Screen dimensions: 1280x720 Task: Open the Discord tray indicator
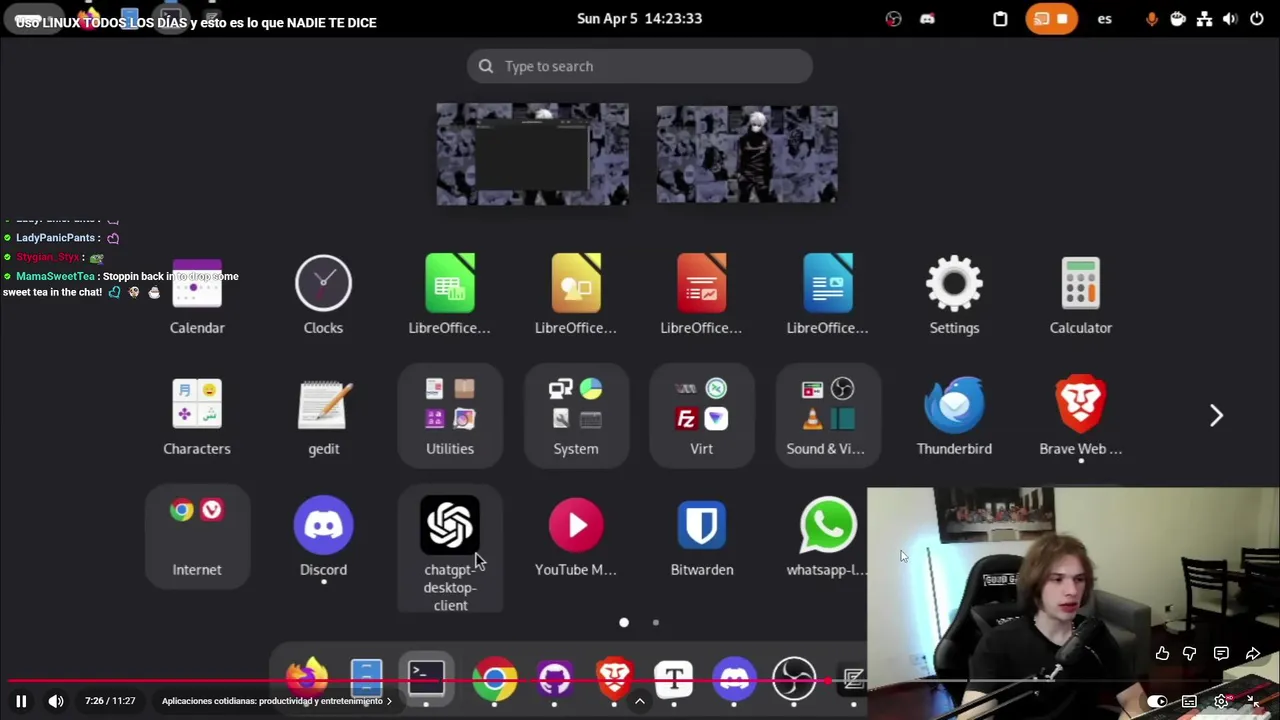click(927, 18)
